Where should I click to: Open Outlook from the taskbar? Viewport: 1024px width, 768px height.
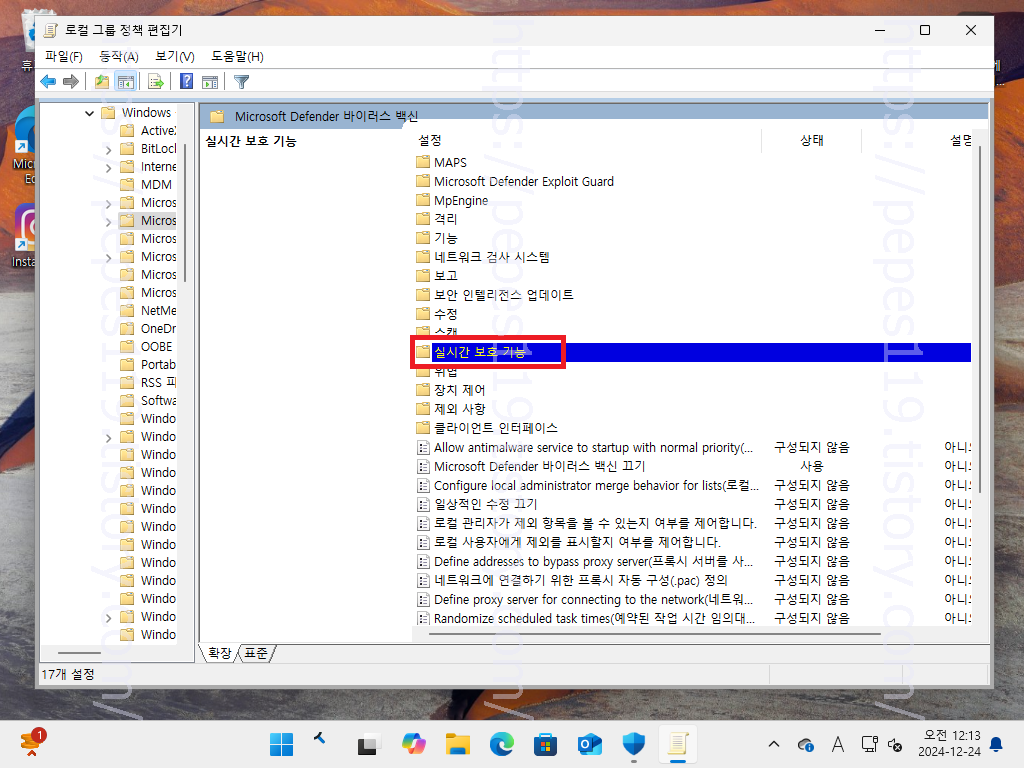[589, 744]
